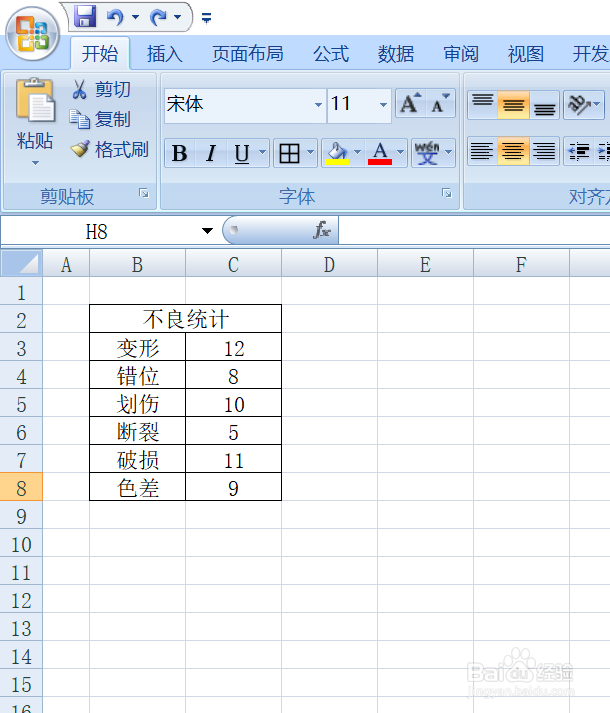Toggle align text left

point(482,151)
